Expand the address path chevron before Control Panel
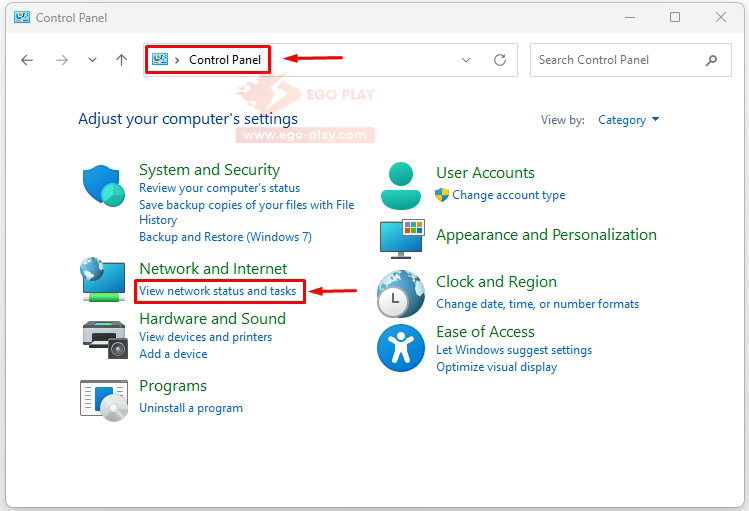749x511 pixels. (177, 60)
